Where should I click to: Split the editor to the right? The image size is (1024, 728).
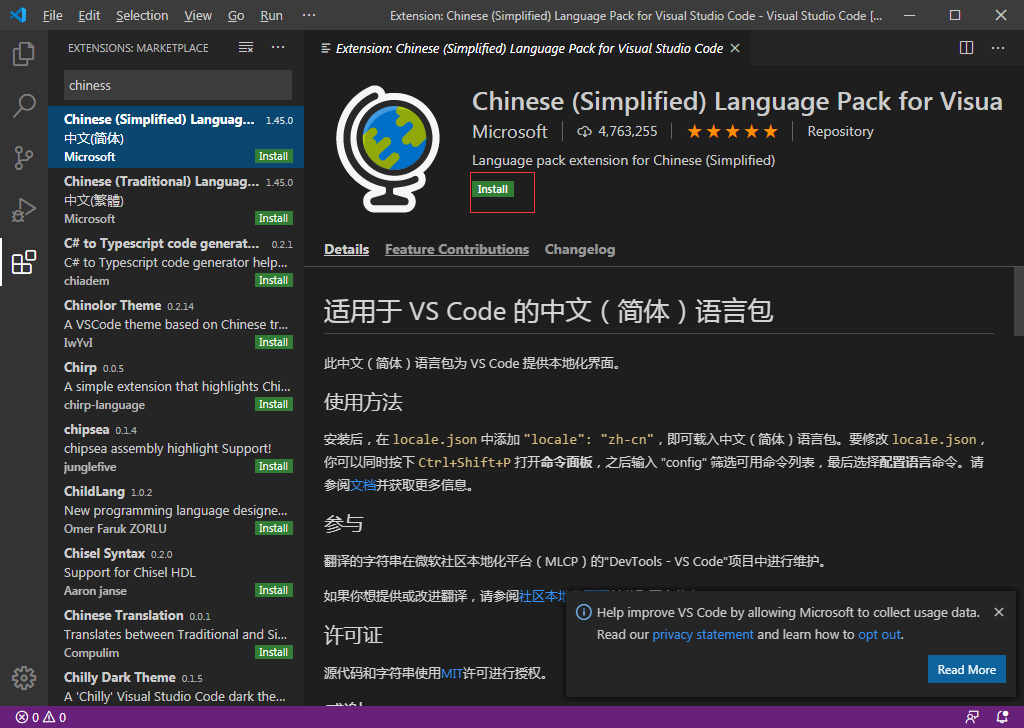pos(967,48)
